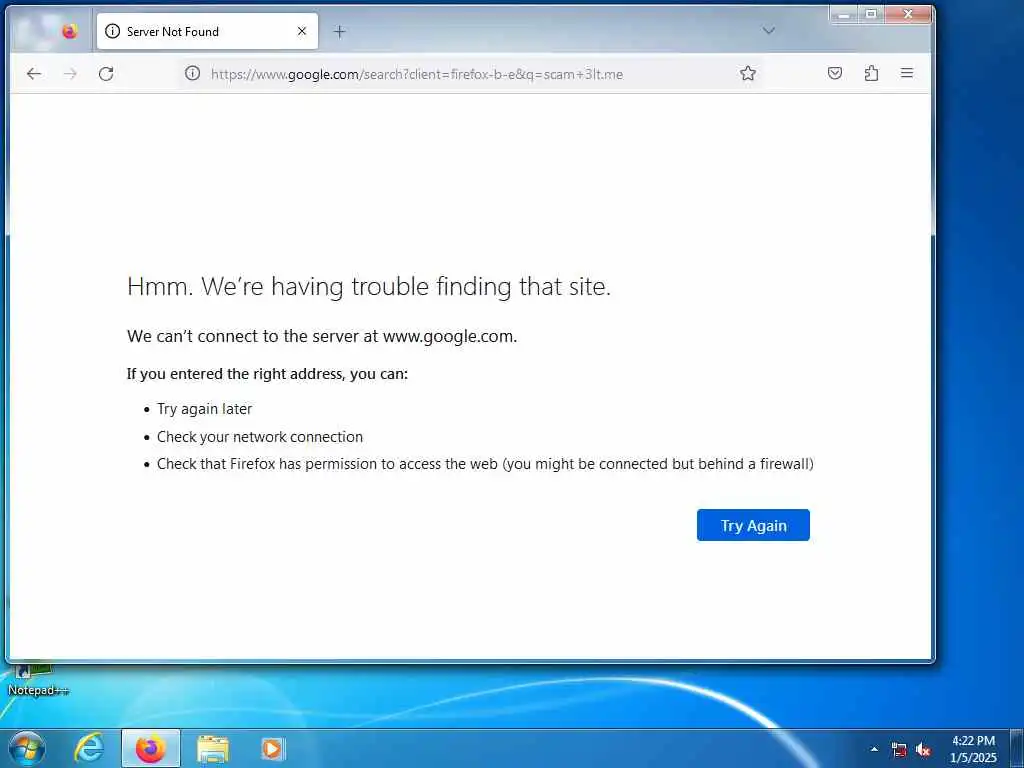
Task: Click 'Check your network connection' text
Action: [260, 437]
